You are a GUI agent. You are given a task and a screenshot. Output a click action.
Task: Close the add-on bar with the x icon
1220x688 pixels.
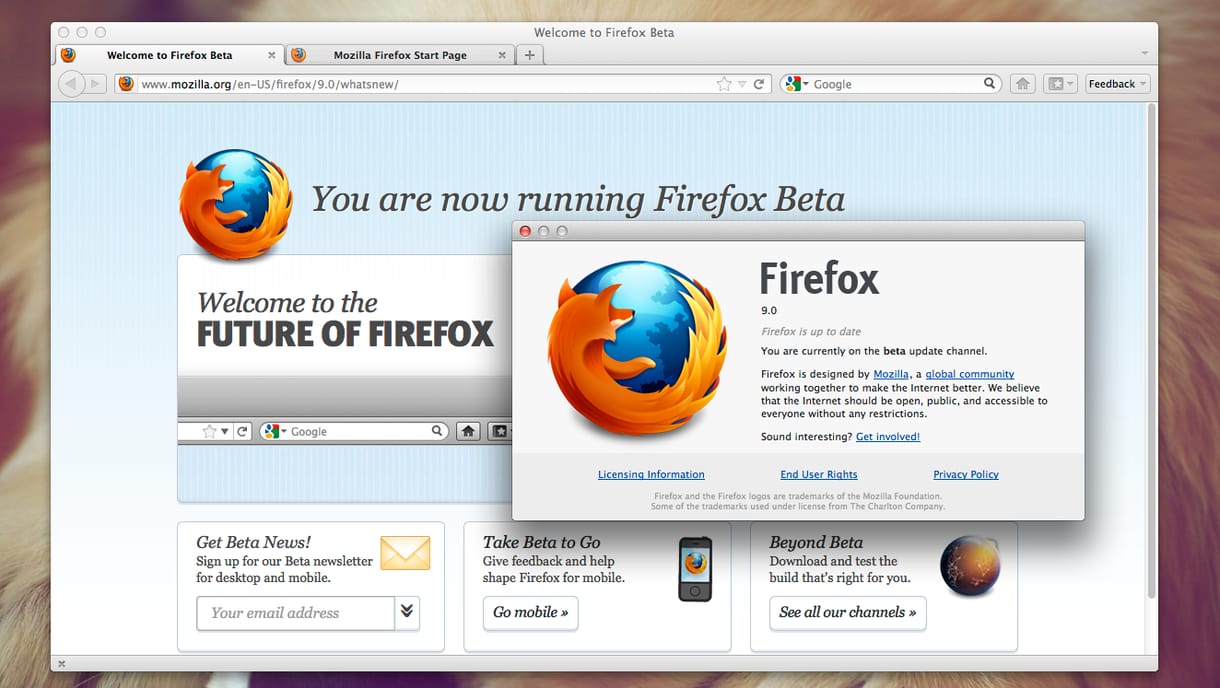(x=61, y=663)
